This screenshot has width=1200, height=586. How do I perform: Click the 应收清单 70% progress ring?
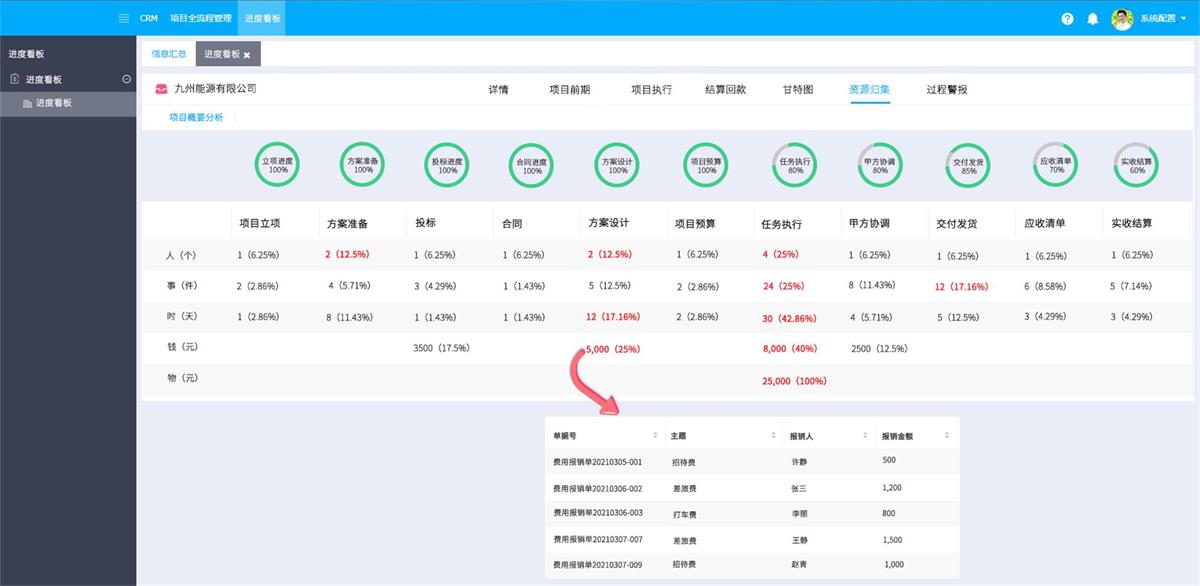(1055, 165)
